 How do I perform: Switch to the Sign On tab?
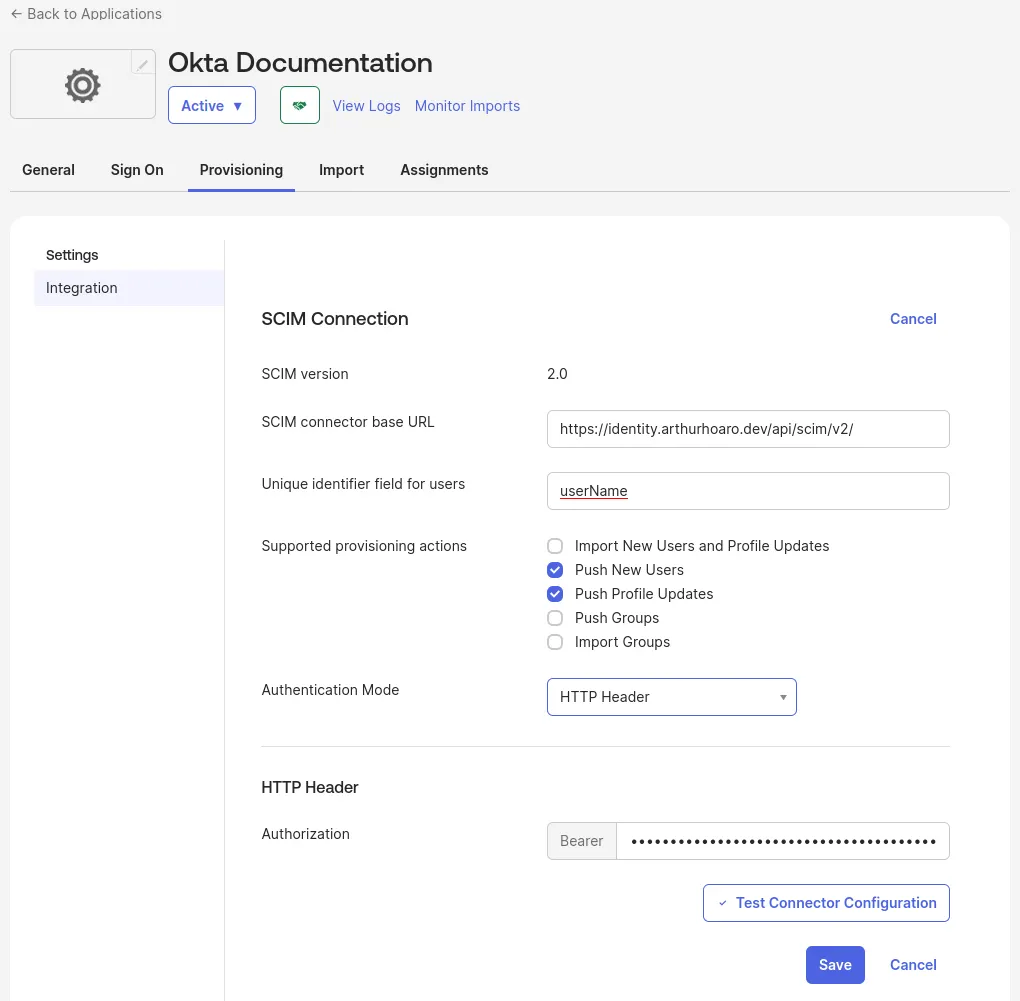[x=137, y=170]
